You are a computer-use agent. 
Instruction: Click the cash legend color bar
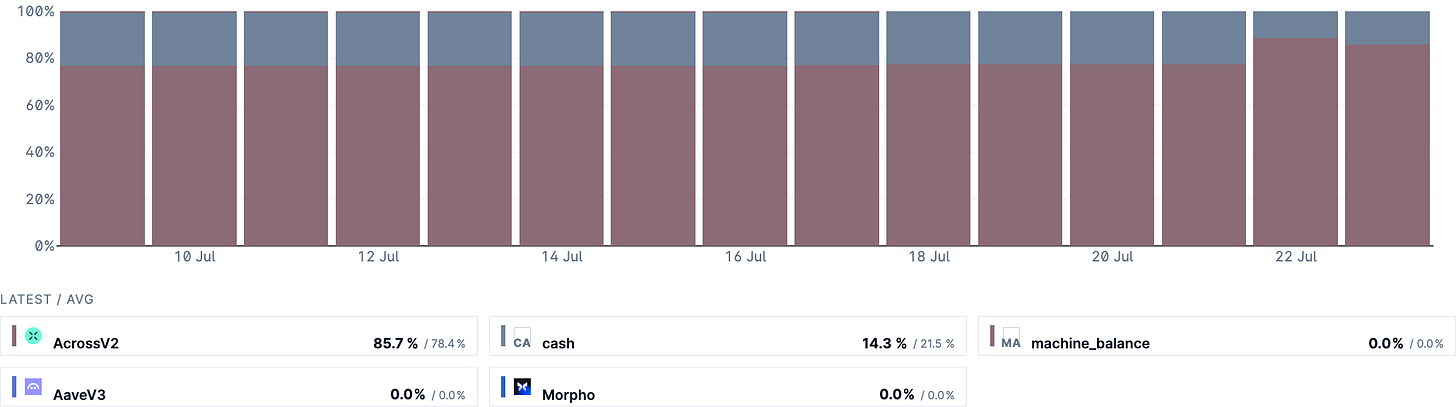[503, 336]
